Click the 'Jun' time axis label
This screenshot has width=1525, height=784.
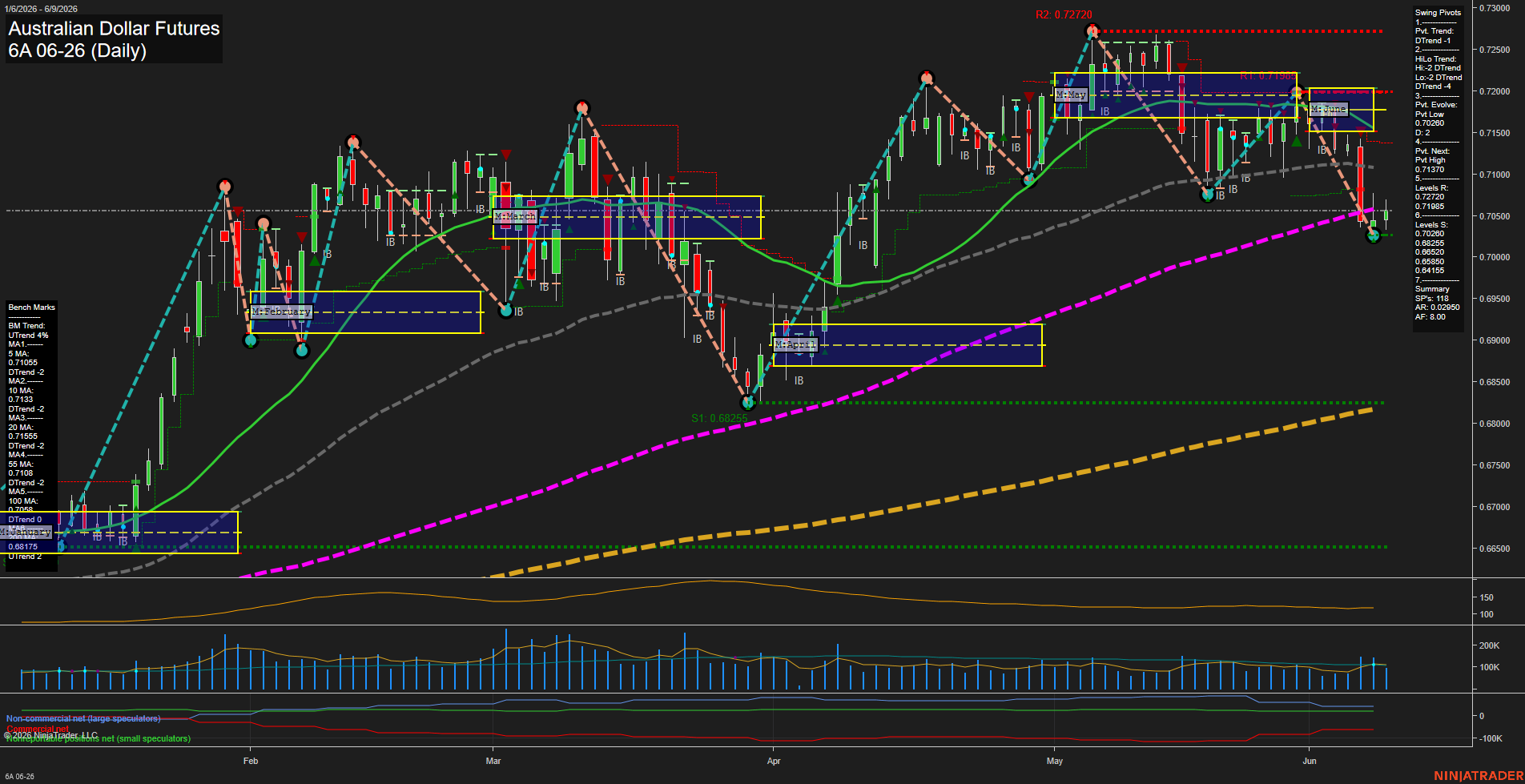click(x=1310, y=761)
